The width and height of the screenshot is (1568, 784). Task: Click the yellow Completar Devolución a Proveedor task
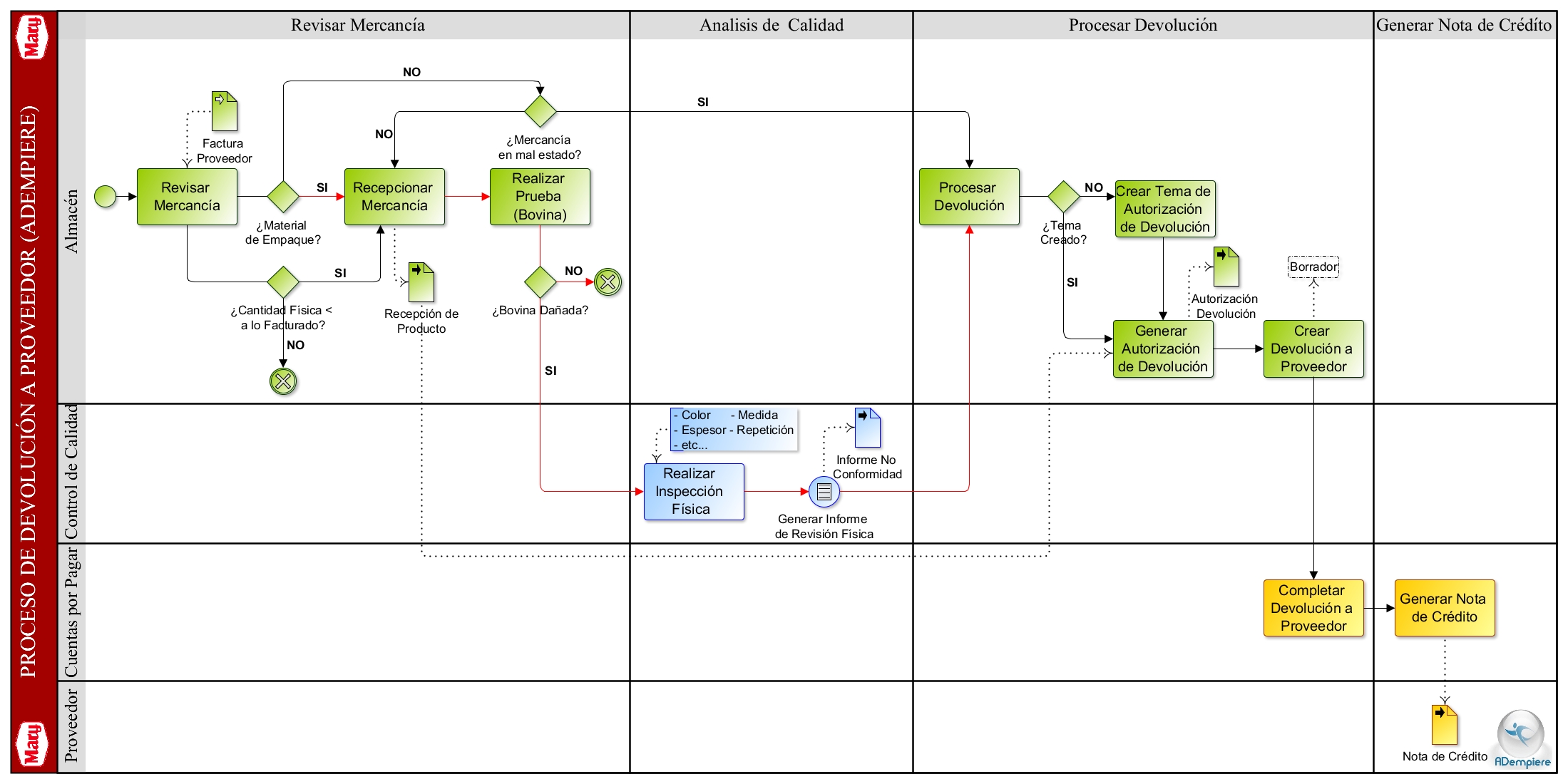[x=1313, y=608]
